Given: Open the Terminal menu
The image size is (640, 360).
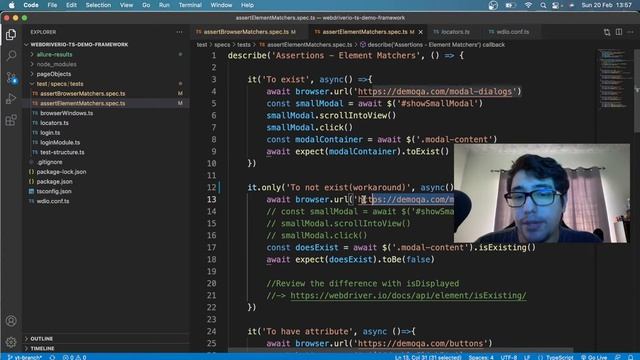Looking at the screenshot, I should (190, 5).
